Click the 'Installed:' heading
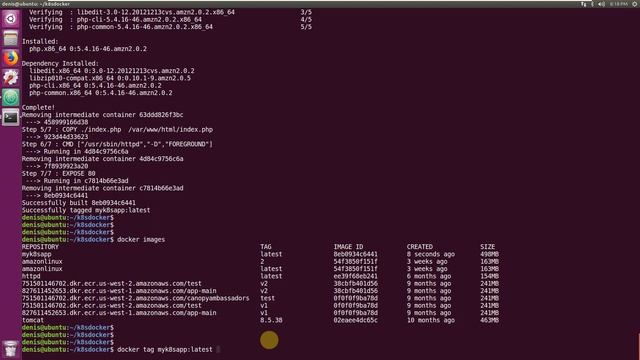This screenshot has width=640, height=360. tap(40, 41)
